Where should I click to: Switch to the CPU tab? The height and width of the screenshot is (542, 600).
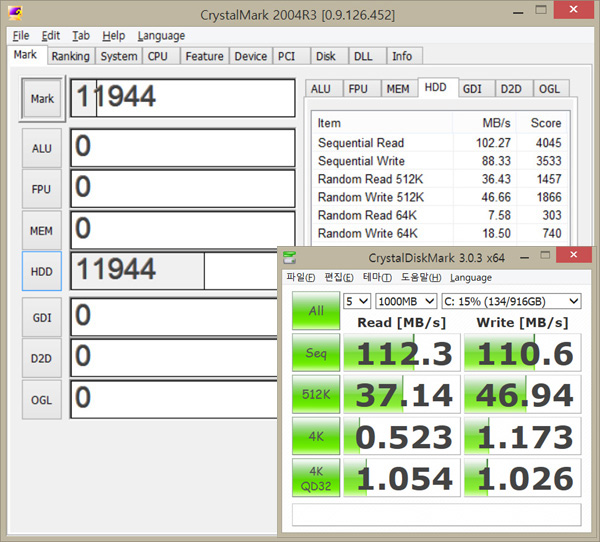[161, 56]
